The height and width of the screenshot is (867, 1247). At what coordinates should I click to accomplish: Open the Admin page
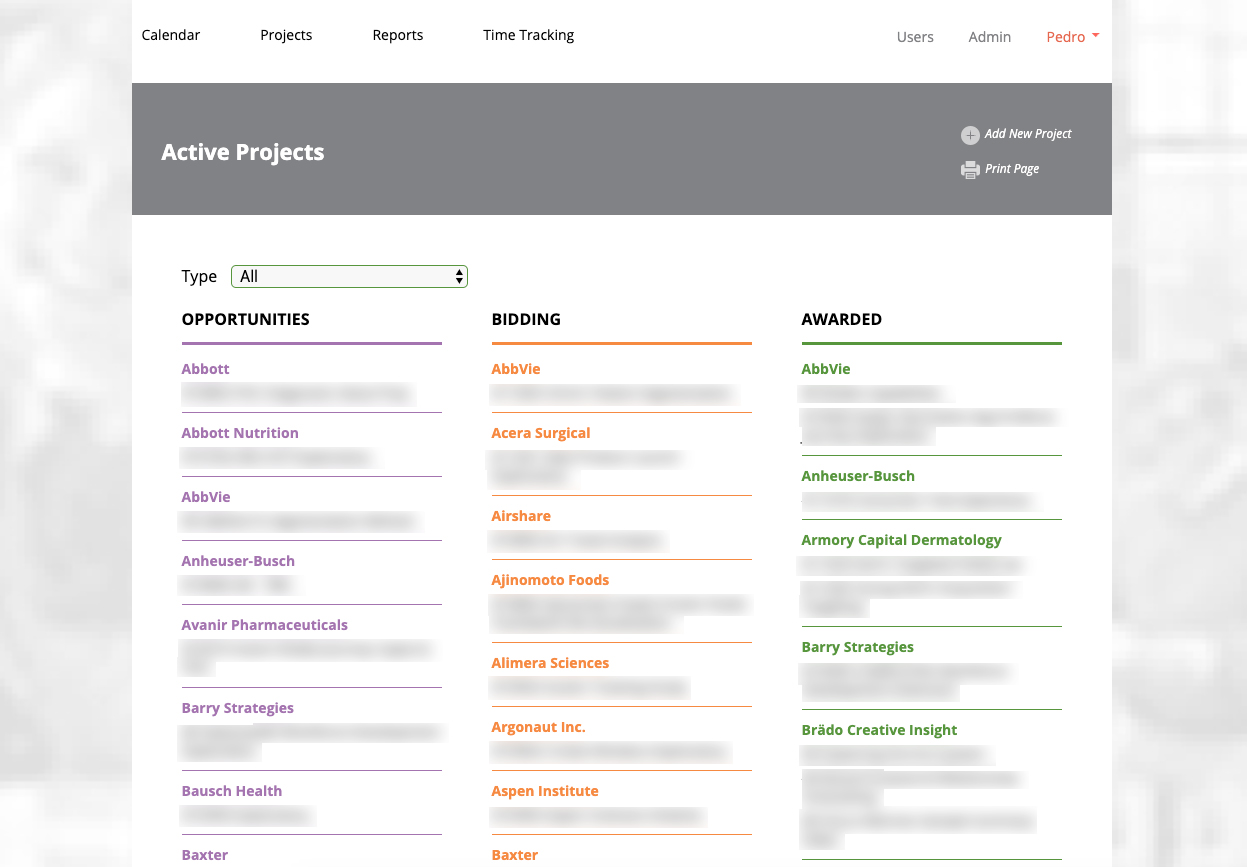[x=990, y=37]
